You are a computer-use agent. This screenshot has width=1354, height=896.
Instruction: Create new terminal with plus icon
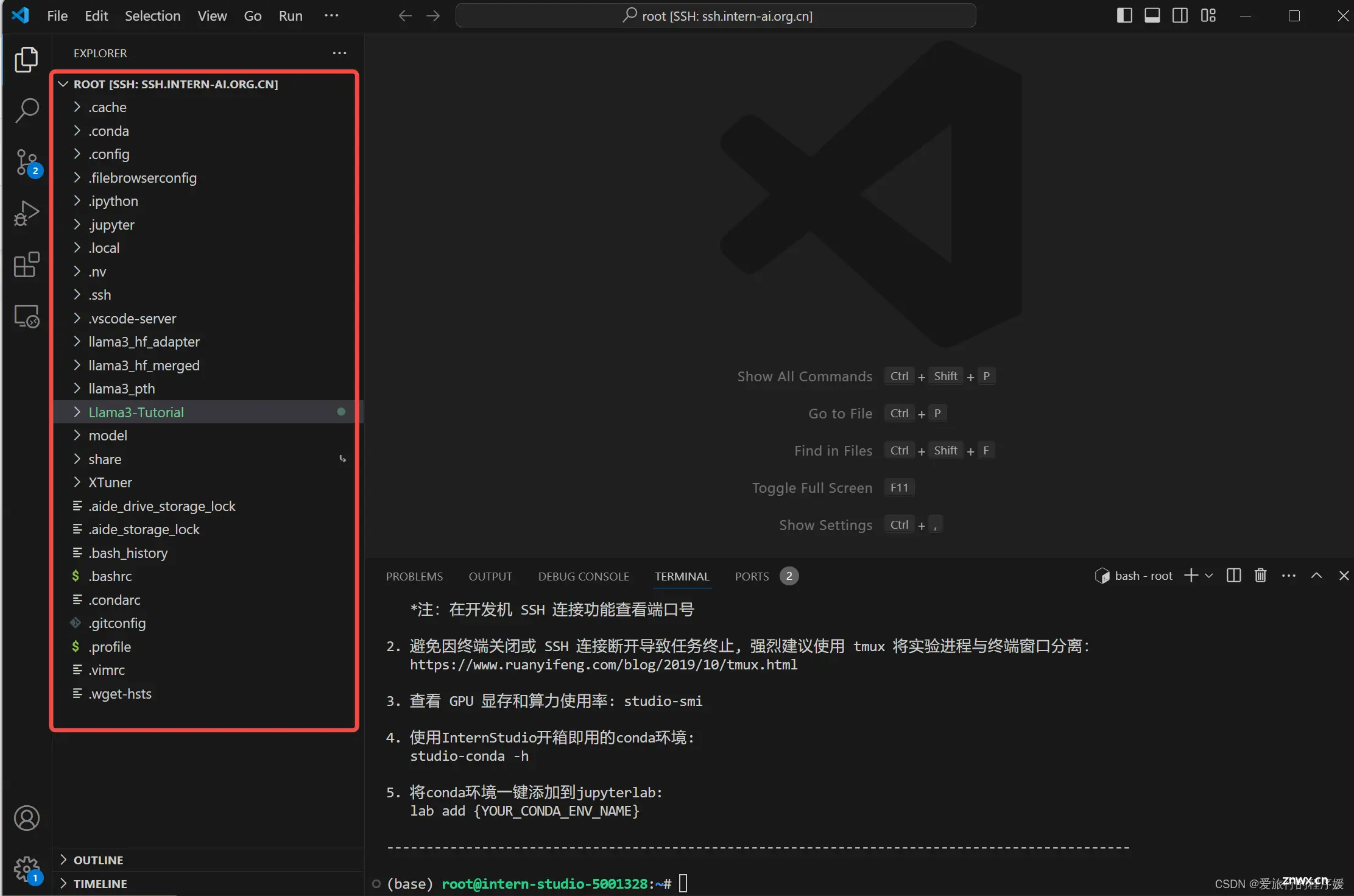click(x=1191, y=576)
